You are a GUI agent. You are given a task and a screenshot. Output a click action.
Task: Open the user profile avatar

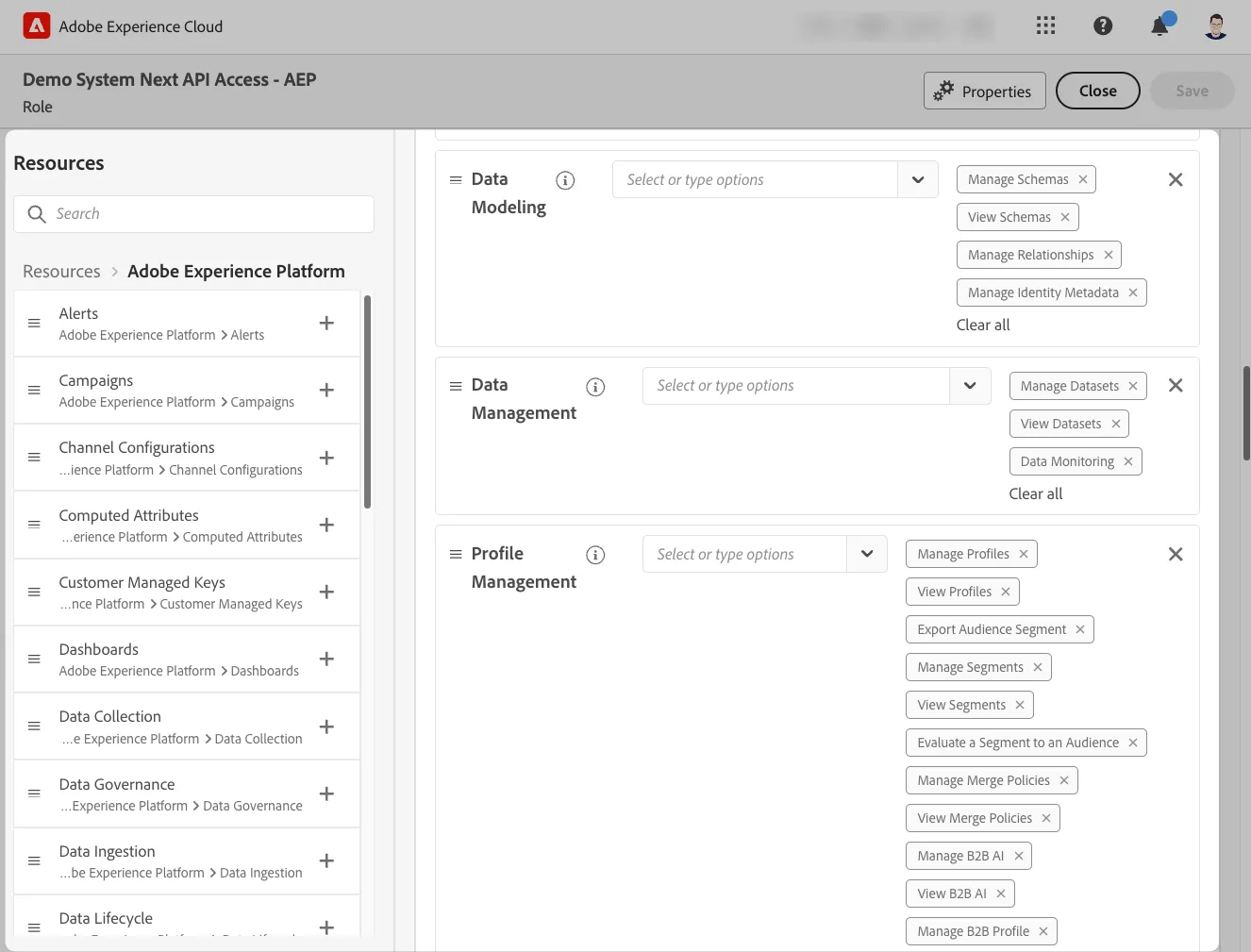click(x=1216, y=25)
